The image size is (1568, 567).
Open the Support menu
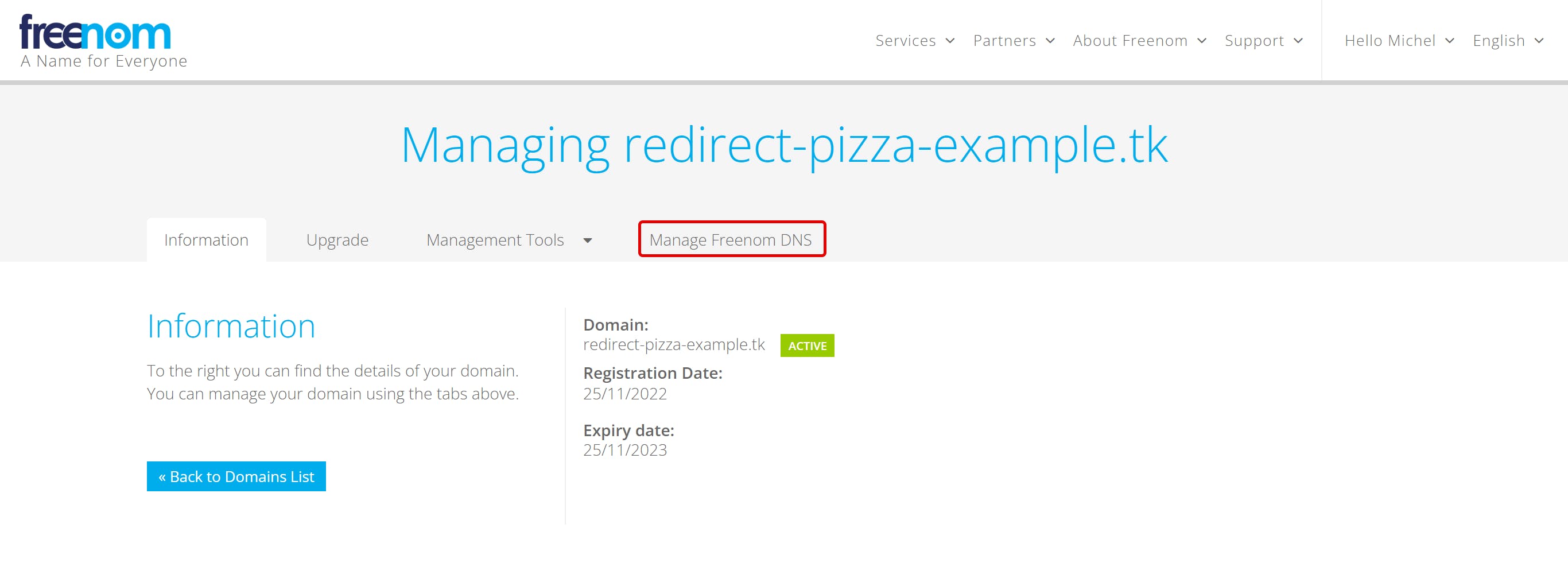coord(1254,41)
